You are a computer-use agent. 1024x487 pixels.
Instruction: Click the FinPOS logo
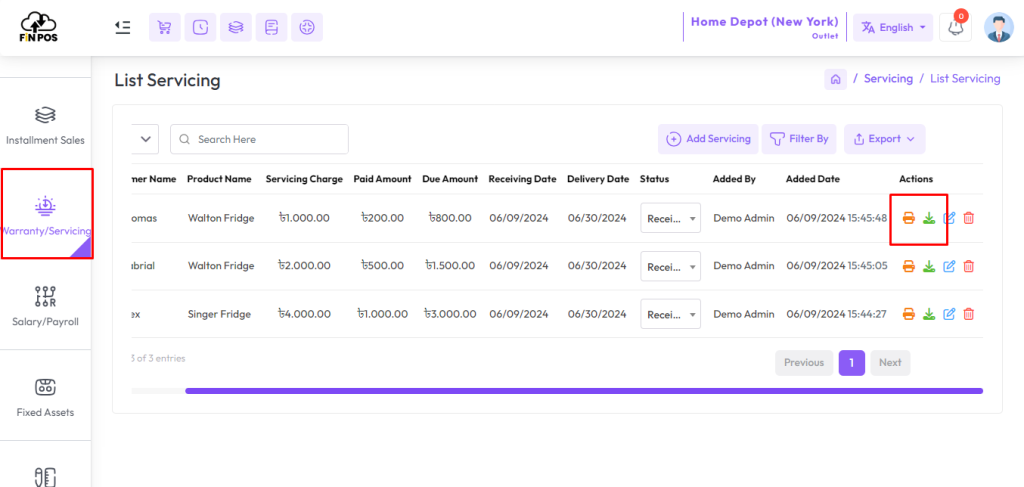(x=38, y=27)
